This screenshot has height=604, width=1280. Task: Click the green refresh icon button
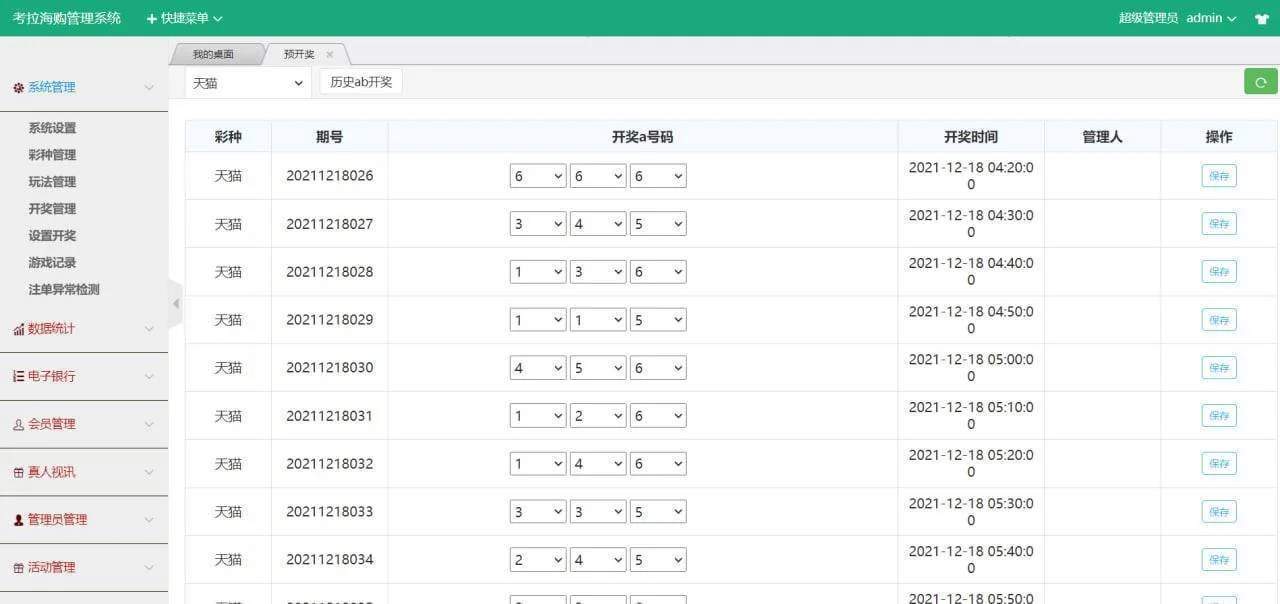coord(1260,82)
